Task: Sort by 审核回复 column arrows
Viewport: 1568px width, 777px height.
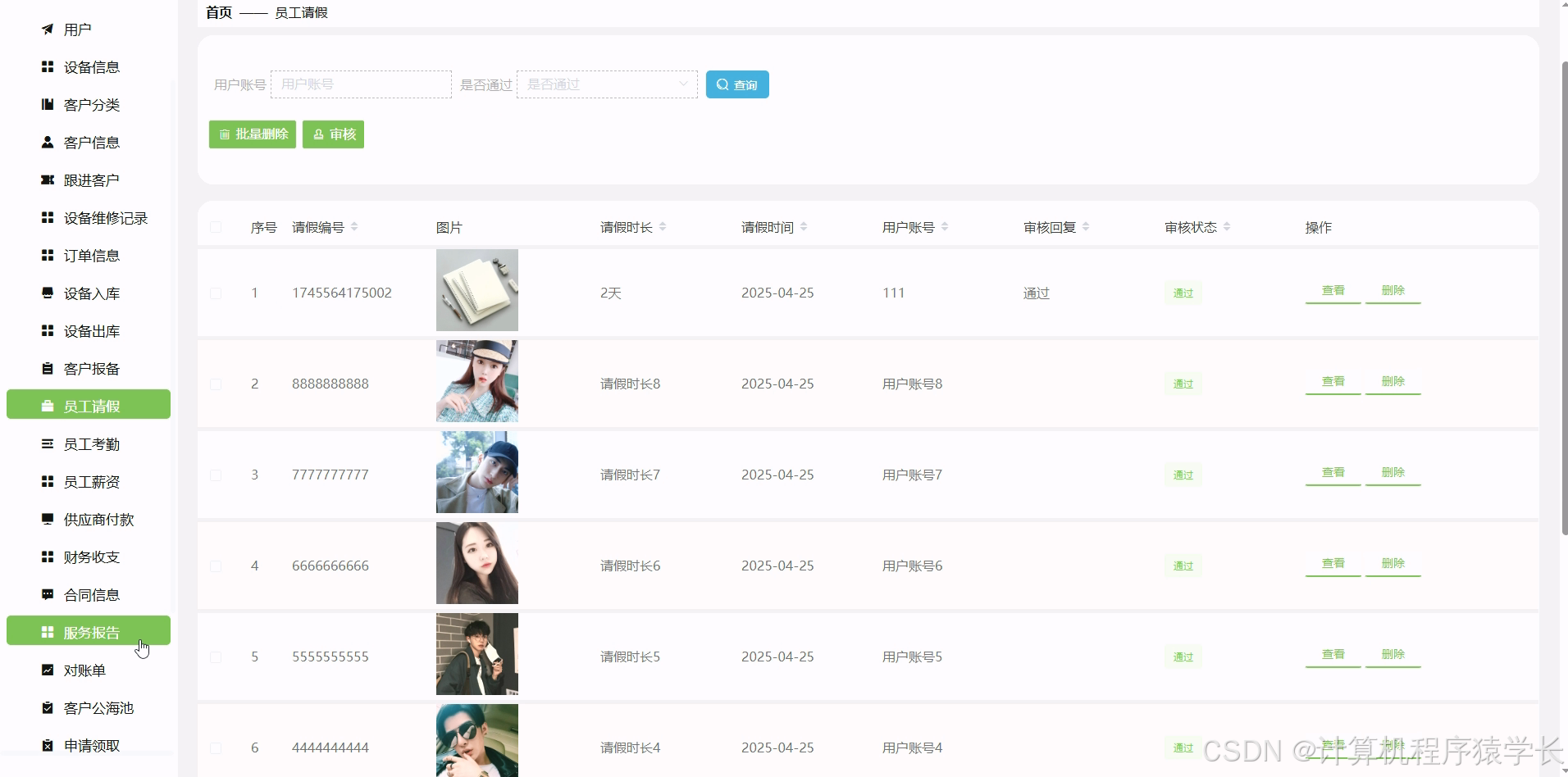Action: (x=1086, y=227)
